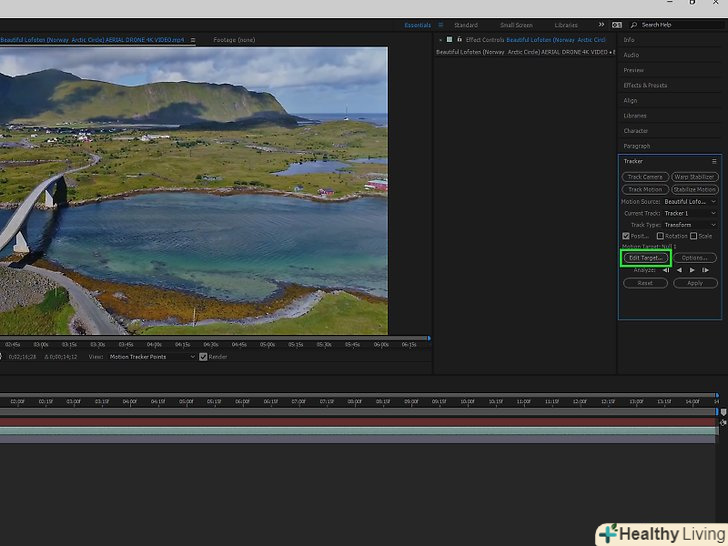This screenshot has width=728, height=546.
Task: Click the Edit Target button
Action: coord(645,258)
